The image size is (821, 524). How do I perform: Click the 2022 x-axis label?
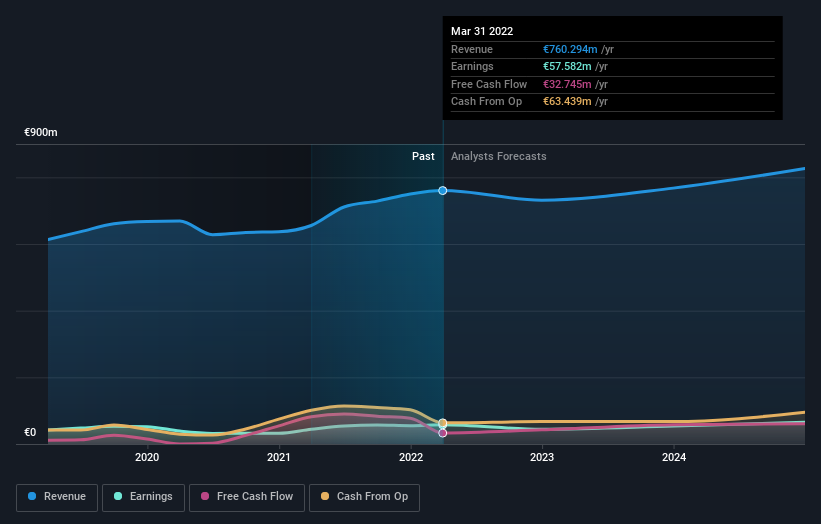point(410,457)
